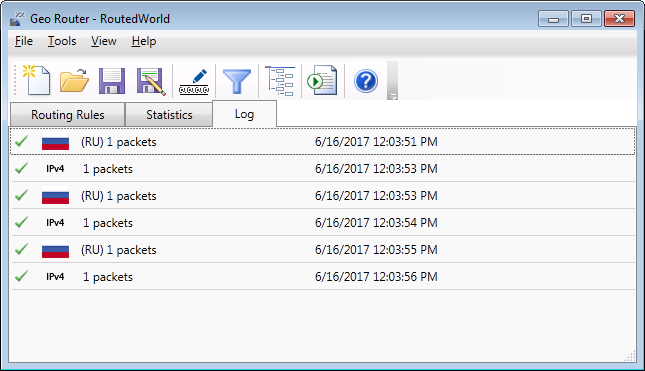The image size is (645, 371).
Task: Select the IPv4 log entry at 12:03:53 PM
Action: pyautogui.click(x=322, y=168)
